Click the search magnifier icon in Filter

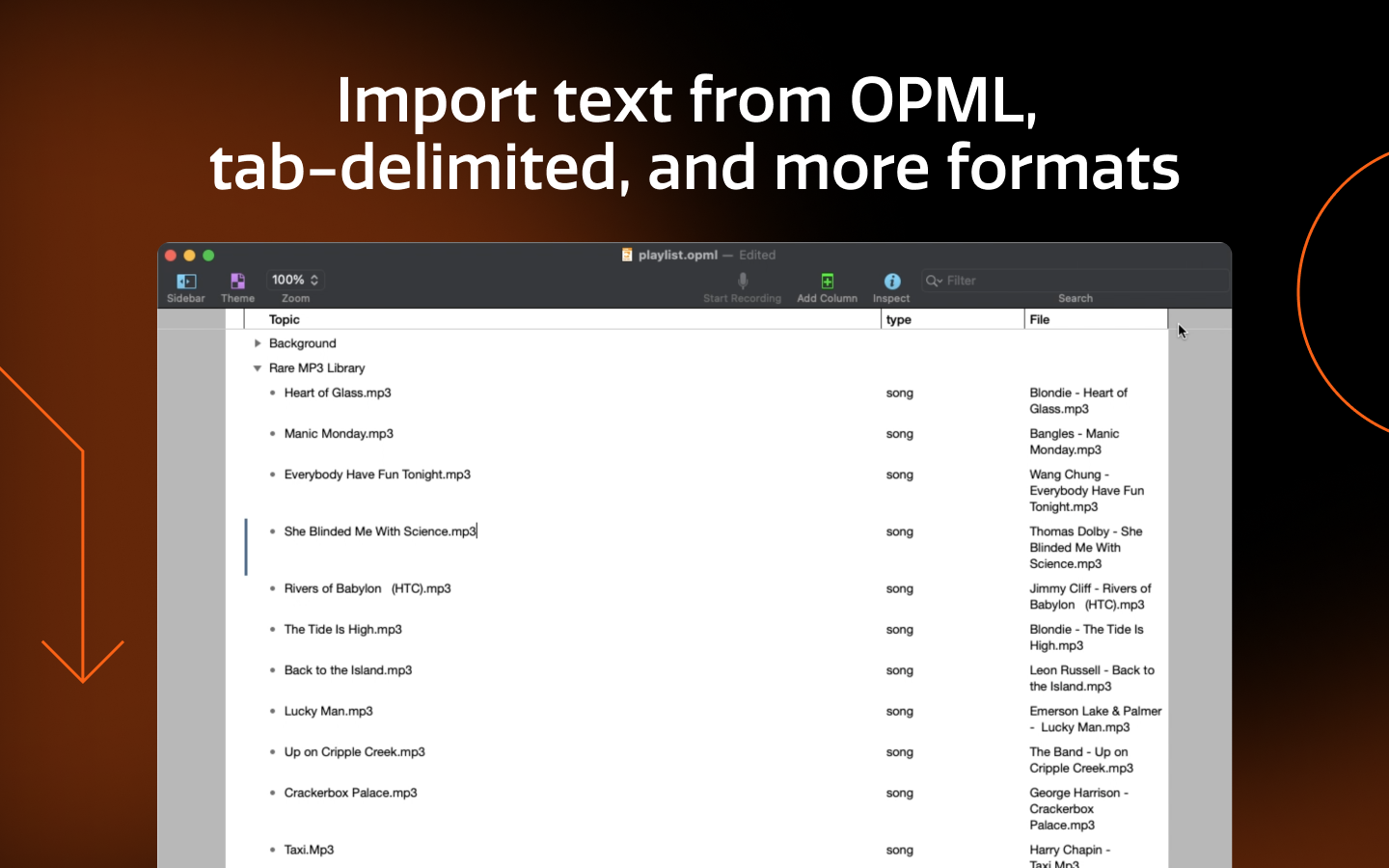tap(933, 281)
